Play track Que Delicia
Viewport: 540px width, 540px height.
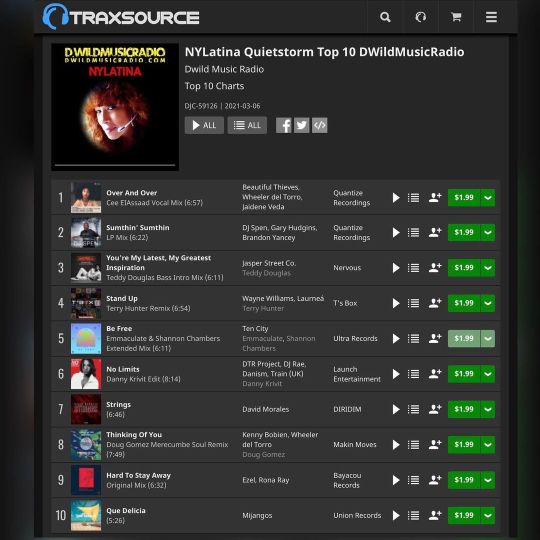click(x=396, y=516)
